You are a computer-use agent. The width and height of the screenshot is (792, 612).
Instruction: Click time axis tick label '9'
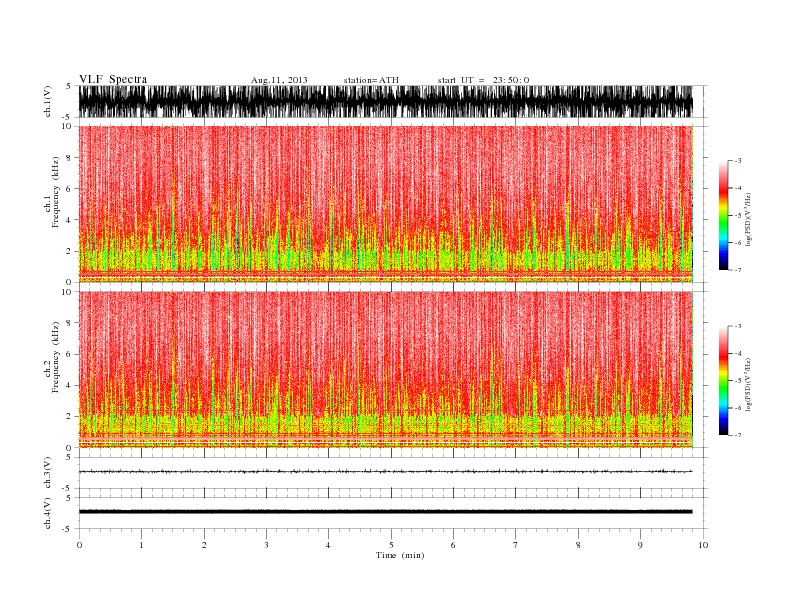[640, 545]
